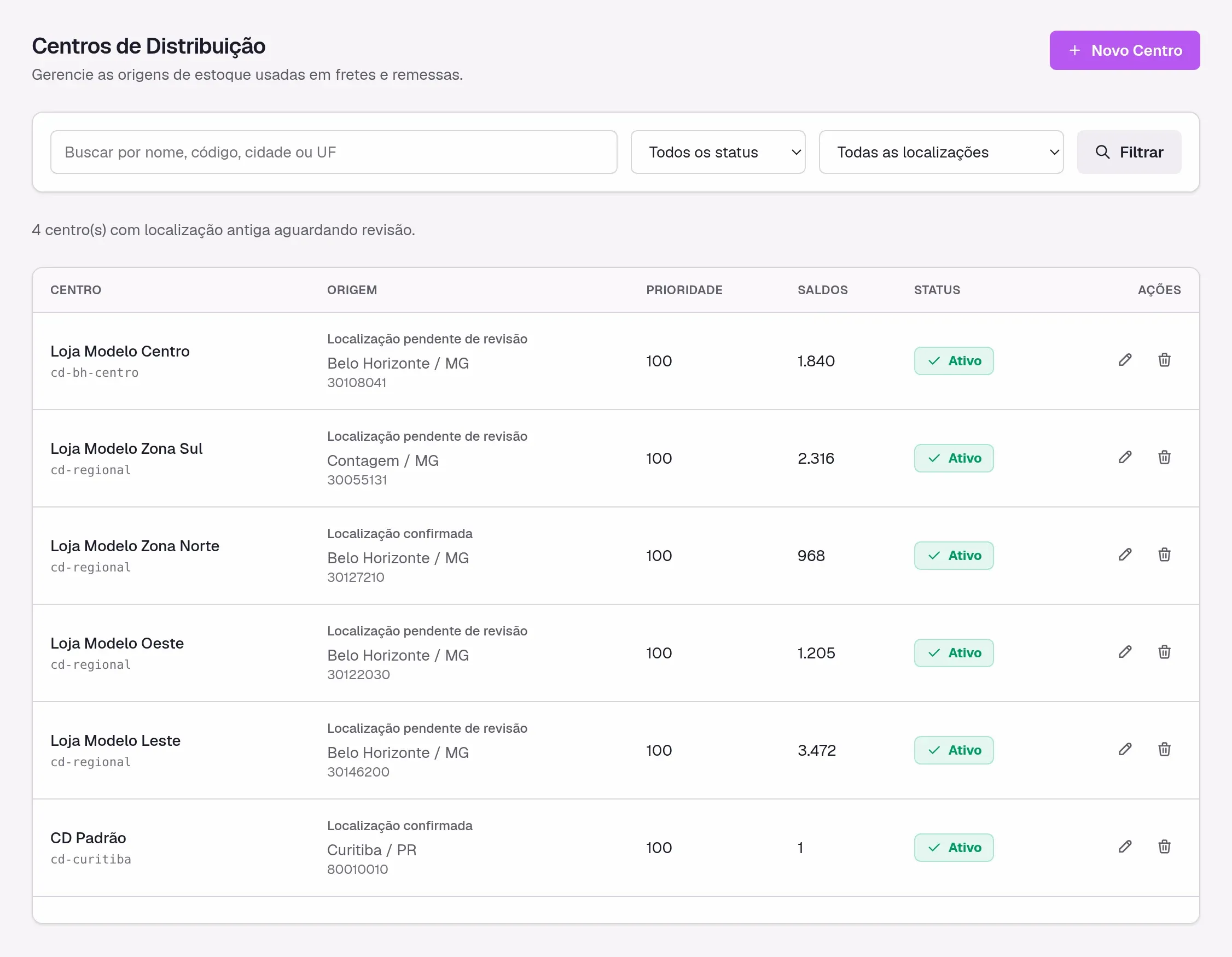This screenshot has width=1232, height=957.
Task: Open the Todos os status dropdown
Action: click(x=718, y=152)
